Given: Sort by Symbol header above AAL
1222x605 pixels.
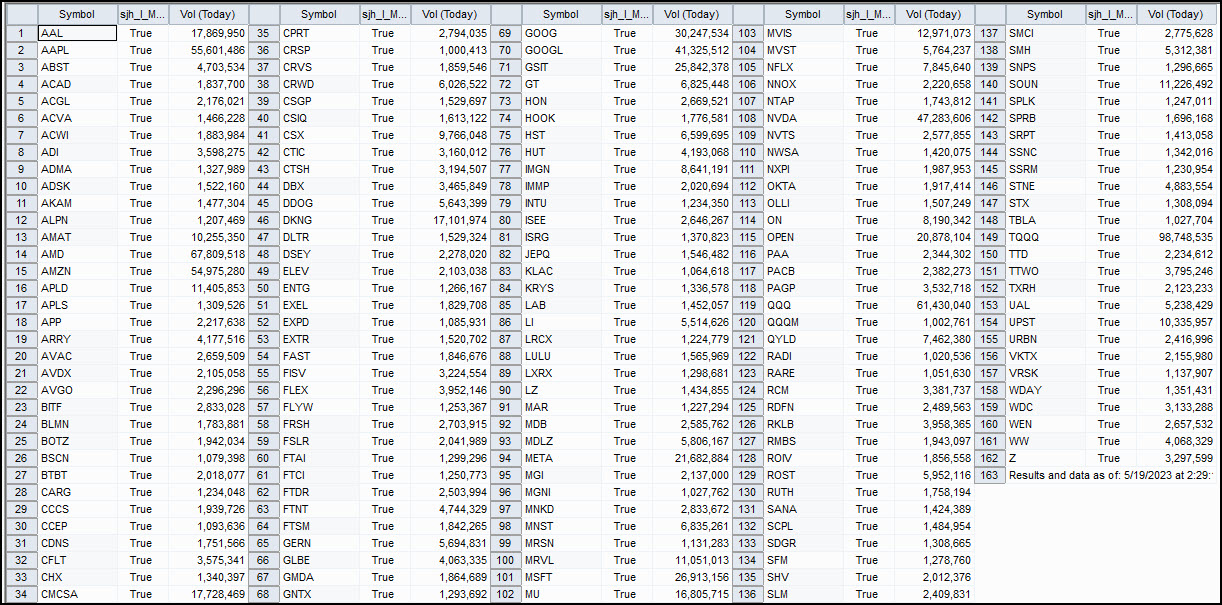Looking at the screenshot, I should (x=77, y=14).
